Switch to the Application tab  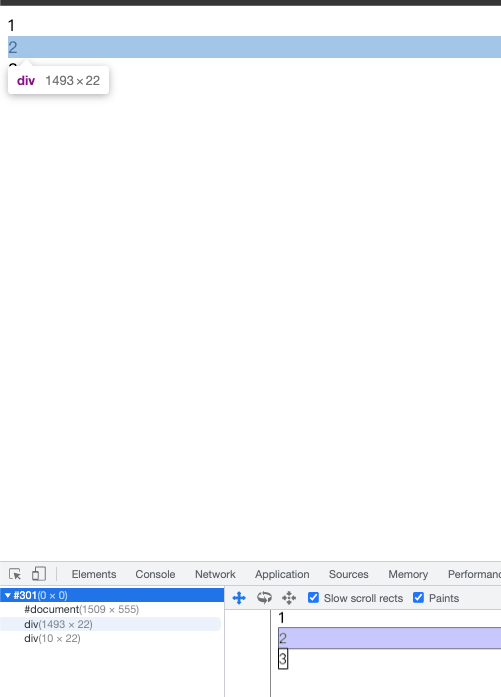(282, 574)
